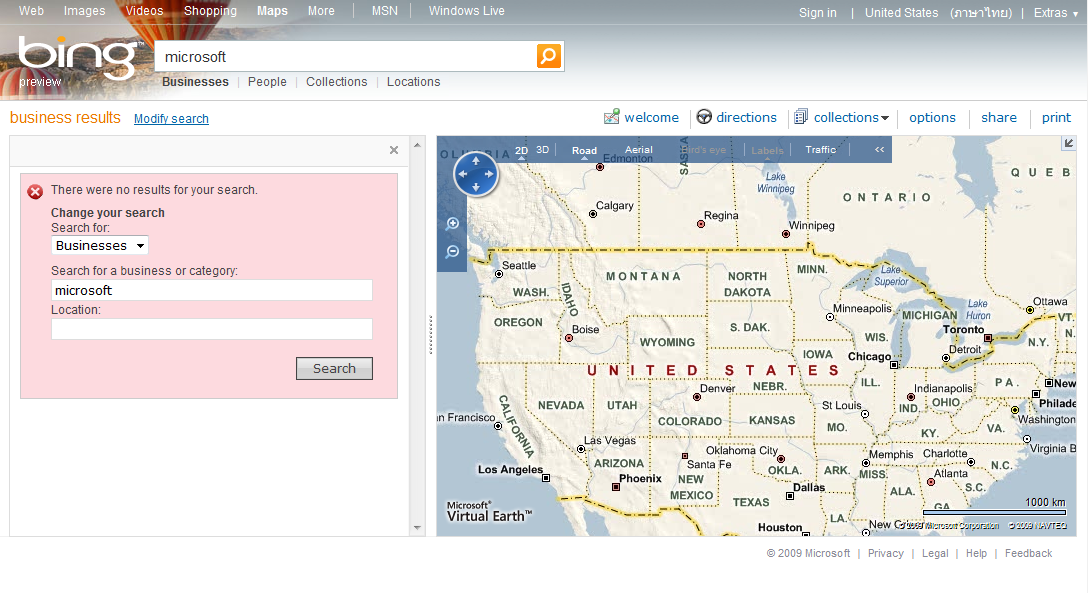Open the More menu
Screen dimensions: 1088x593
[321, 11]
